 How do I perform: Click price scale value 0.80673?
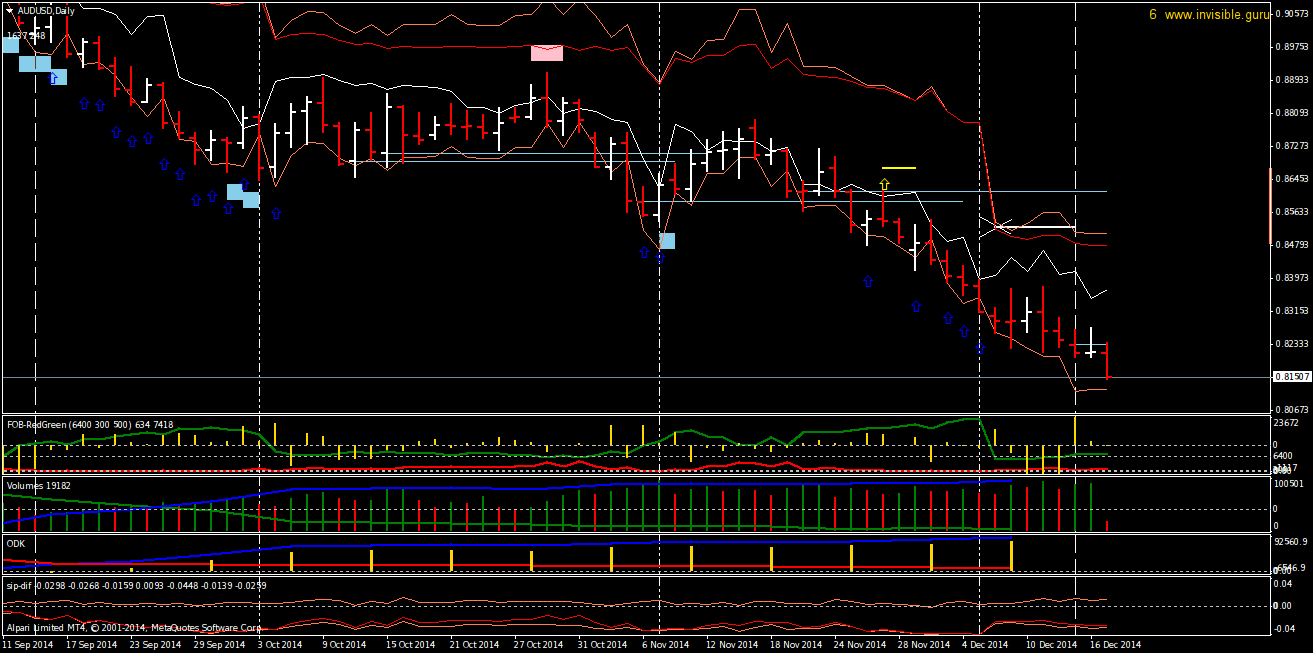click(1293, 410)
